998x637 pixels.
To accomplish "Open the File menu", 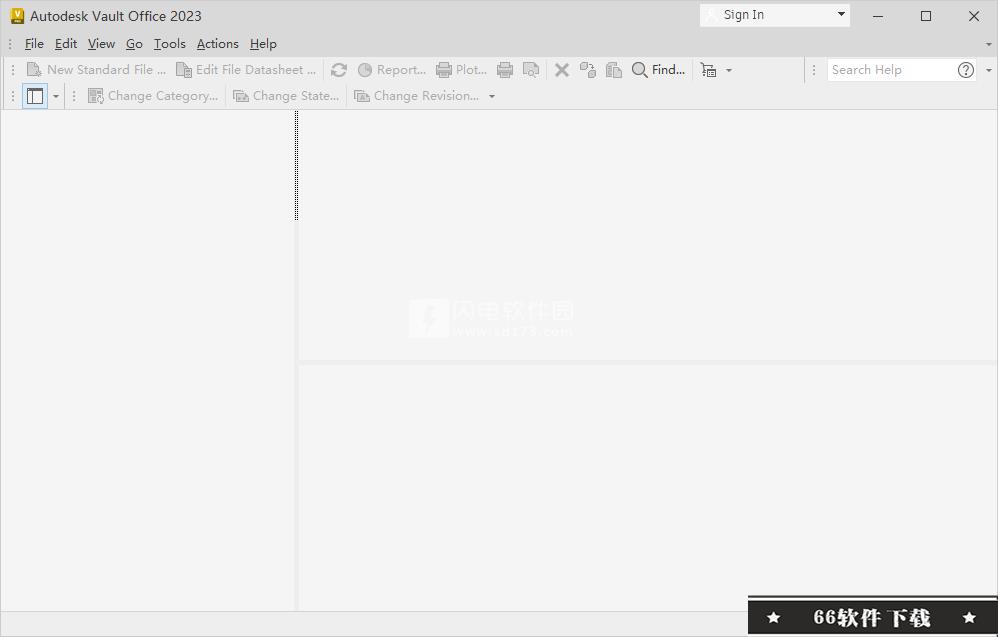I will 34,44.
